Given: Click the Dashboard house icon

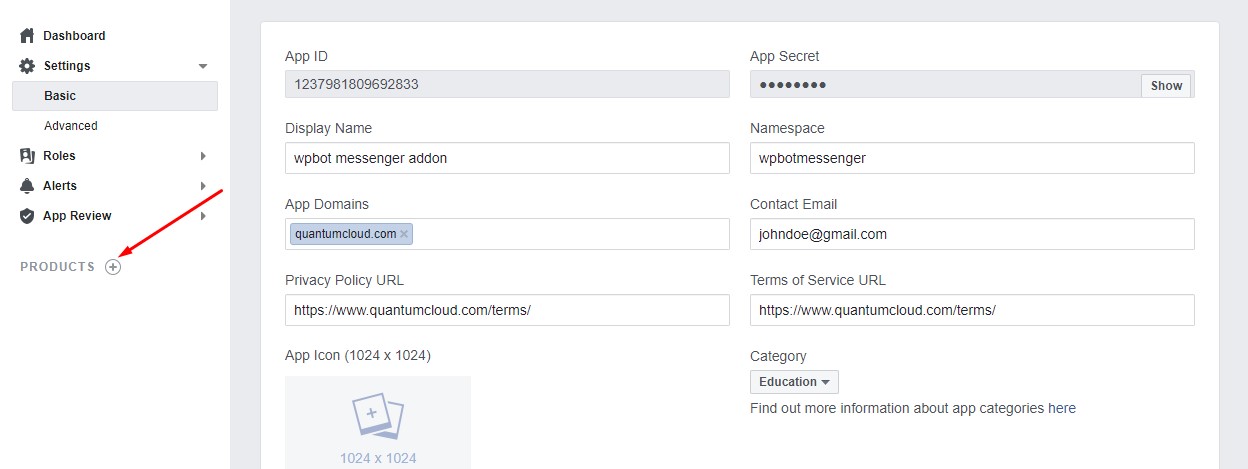Looking at the screenshot, I should point(28,36).
